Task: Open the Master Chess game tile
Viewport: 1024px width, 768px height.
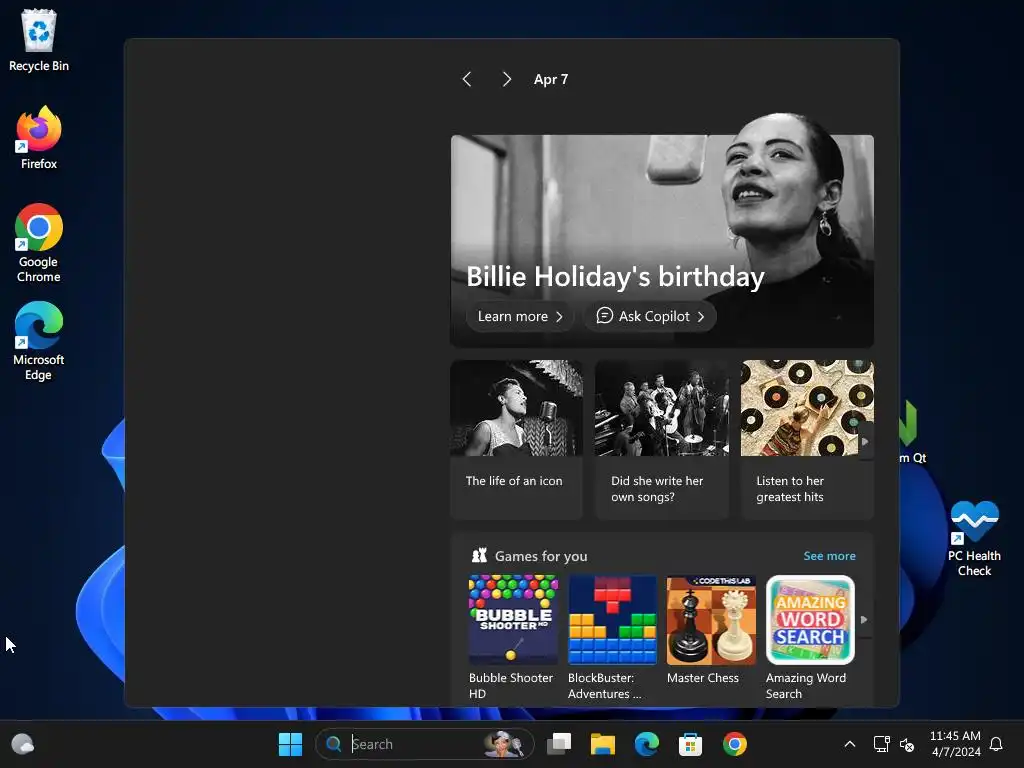Action: click(x=711, y=630)
